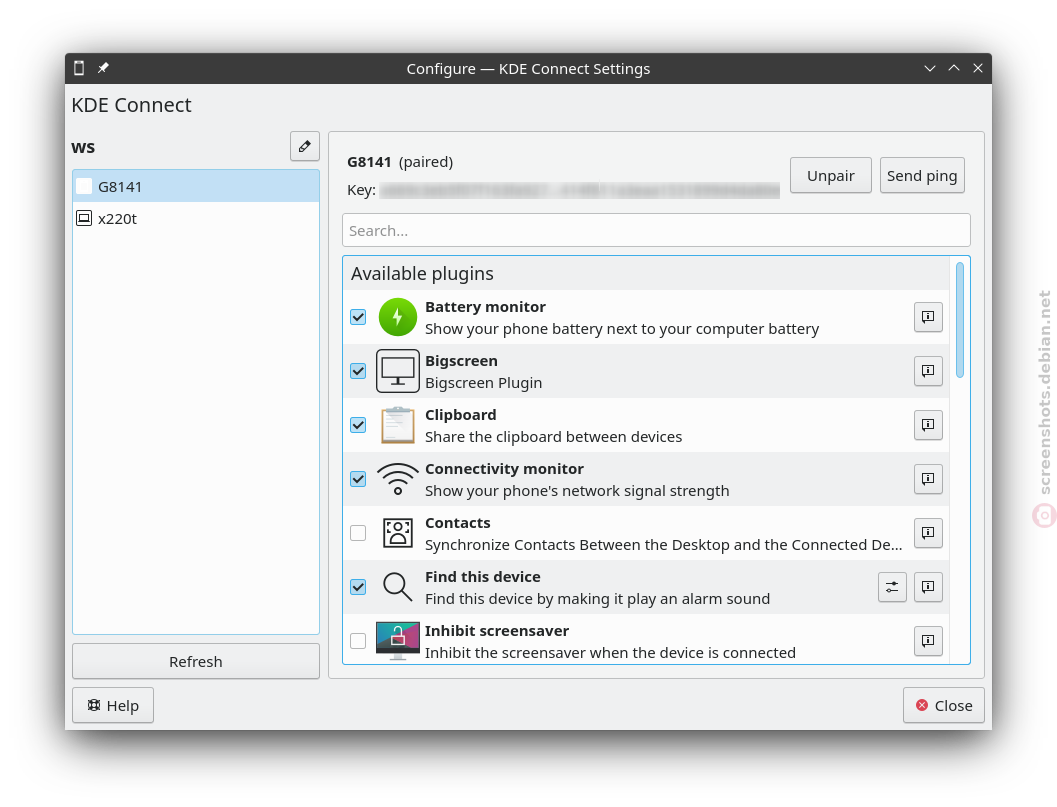Click the pin window icon in title bar
This screenshot has width=1057, height=807.
coord(103,68)
